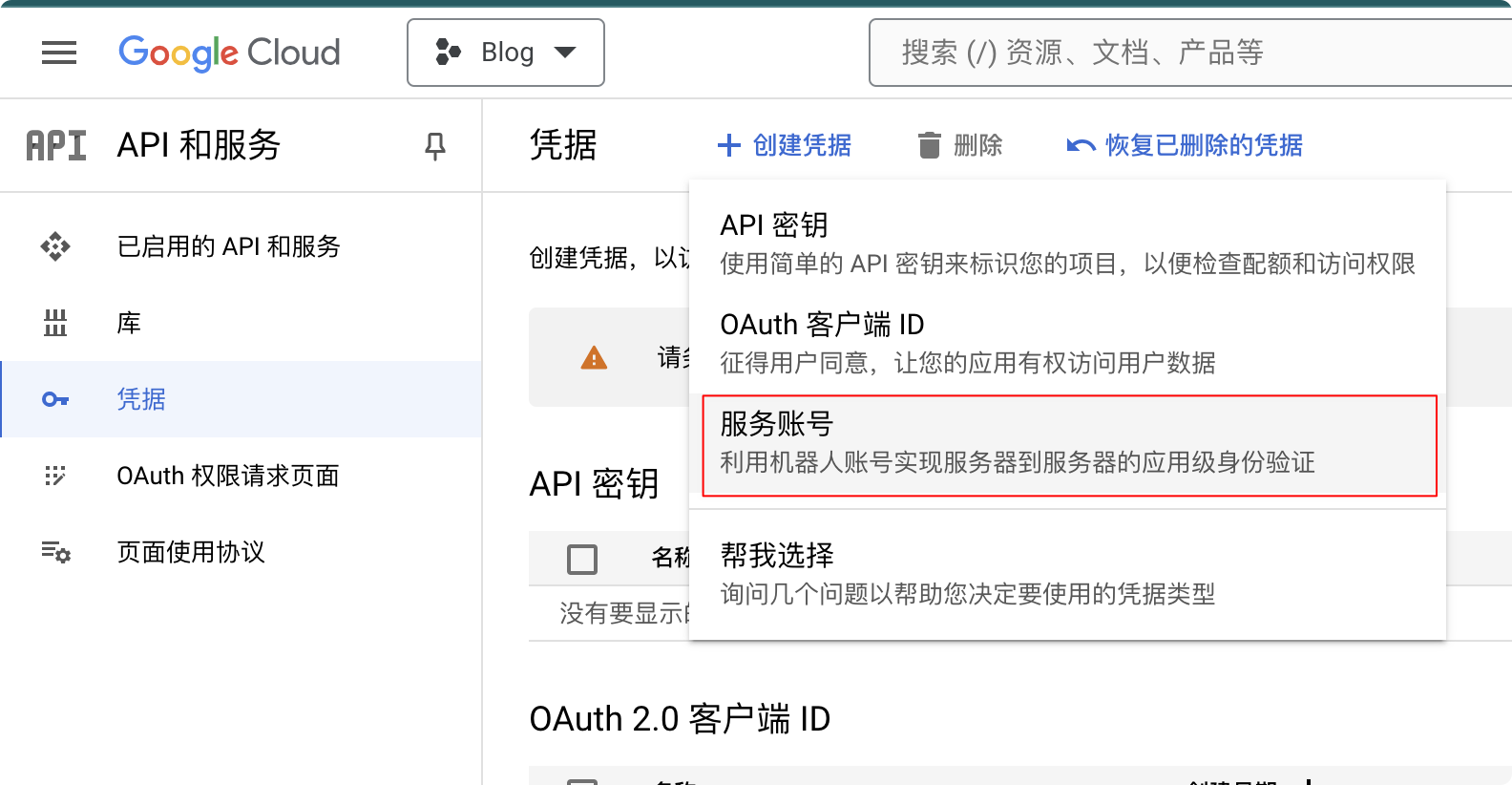This screenshot has height=785, width=1512.
Task: Choose OAuth 客户端 ID from the menu
Action: pos(1067,344)
